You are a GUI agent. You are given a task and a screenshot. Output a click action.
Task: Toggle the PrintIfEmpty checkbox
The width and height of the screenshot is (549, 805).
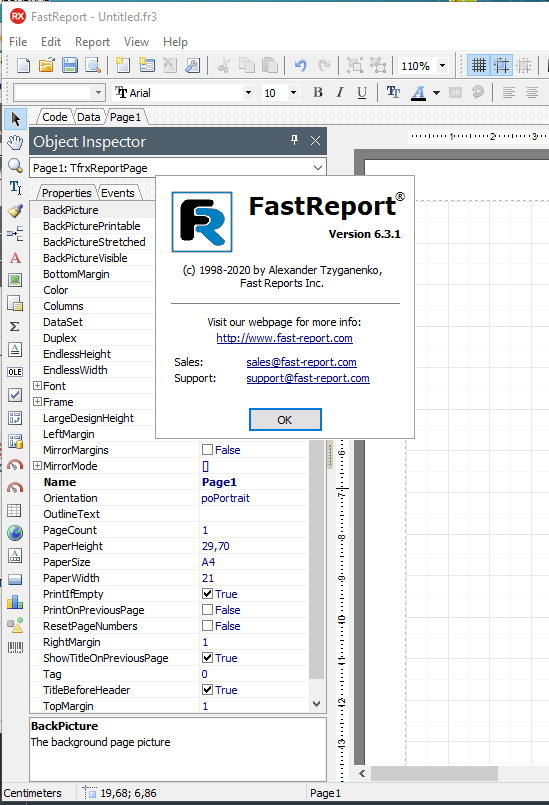click(x=207, y=593)
